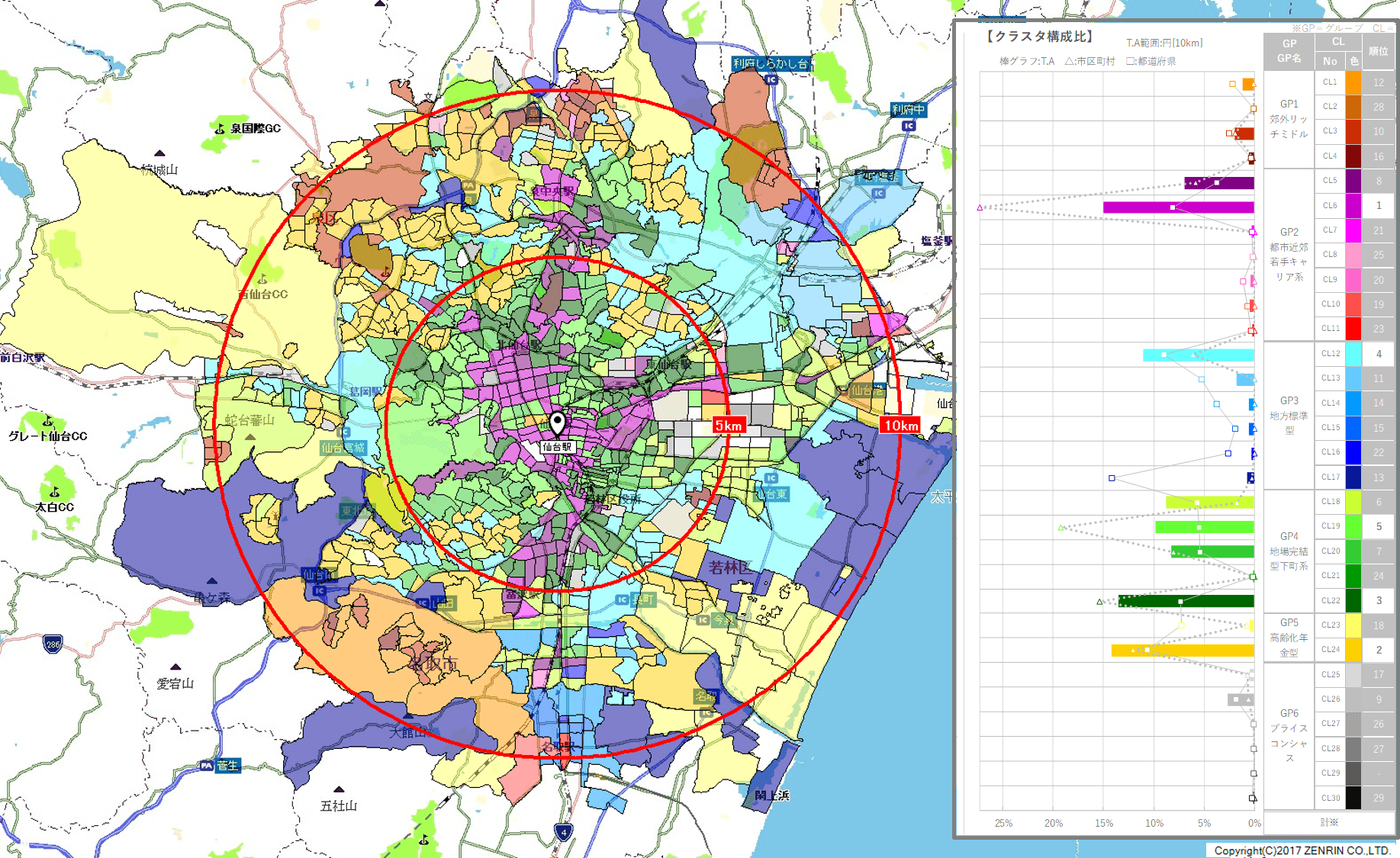Select the 泉国際GC golf flag icon
The width and height of the screenshot is (1400, 858).
[x=218, y=128]
